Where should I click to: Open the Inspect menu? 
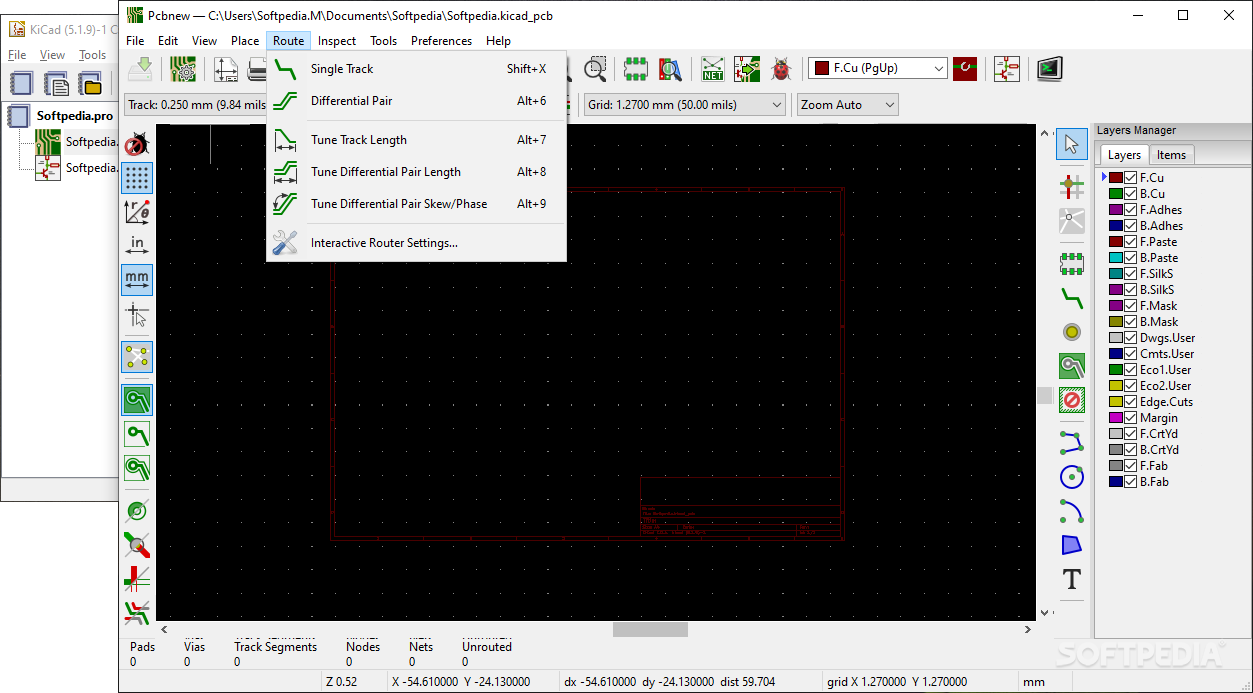337,41
